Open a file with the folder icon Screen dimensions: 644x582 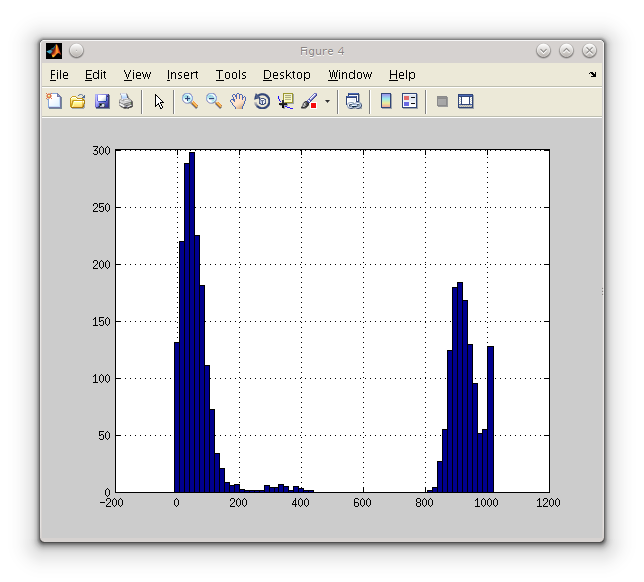tap(77, 101)
